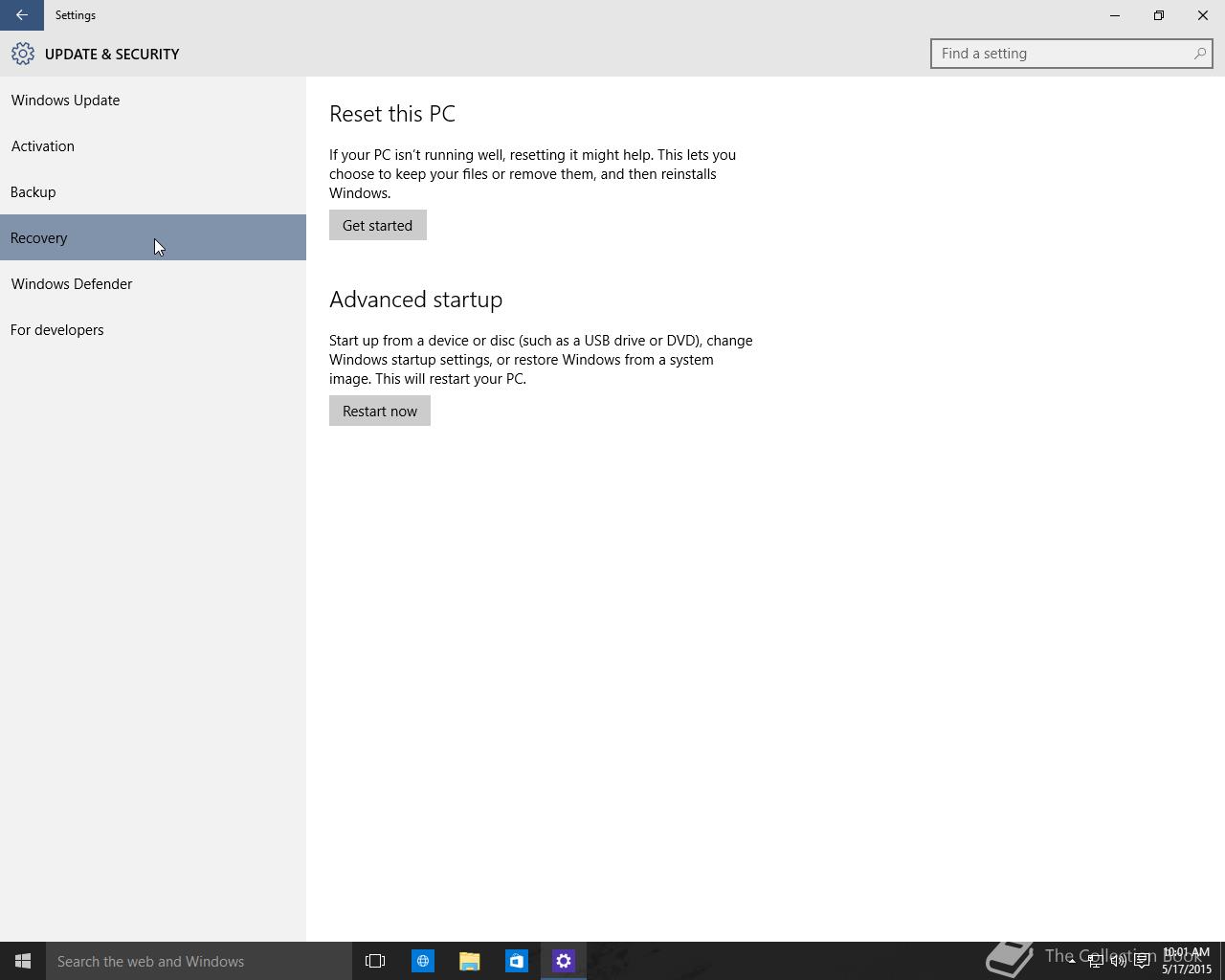
Task: Open the Action Center notifications icon
Action: tap(1142, 961)
